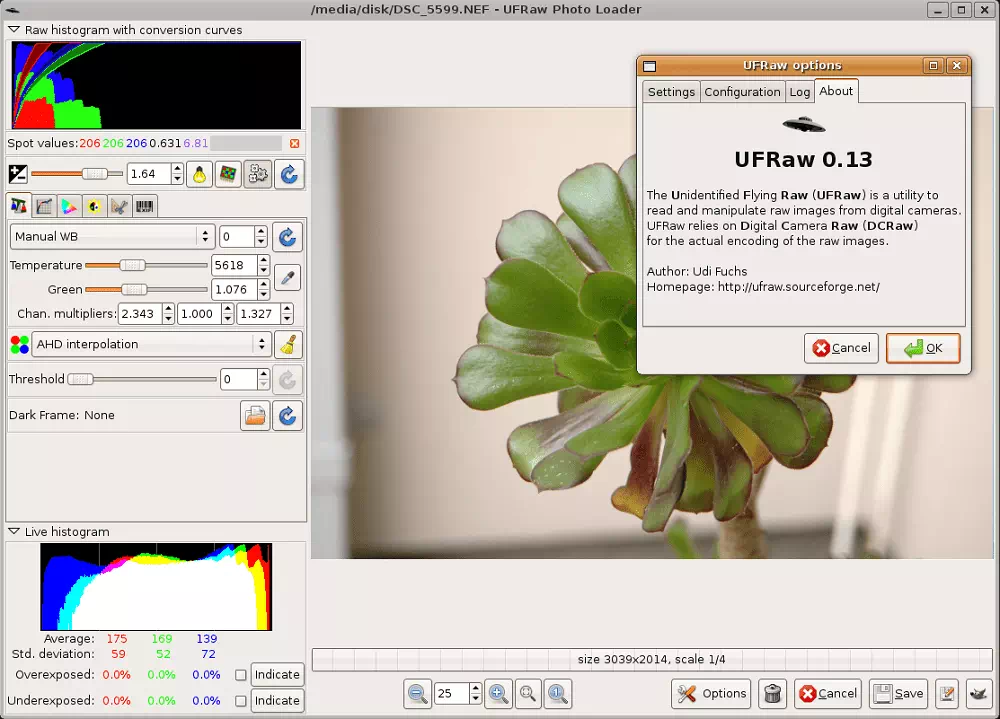Toggle the color smoothing broom button
Image resolution: width=1000 pixels, height=719 pixels.
tap(288, 345)
